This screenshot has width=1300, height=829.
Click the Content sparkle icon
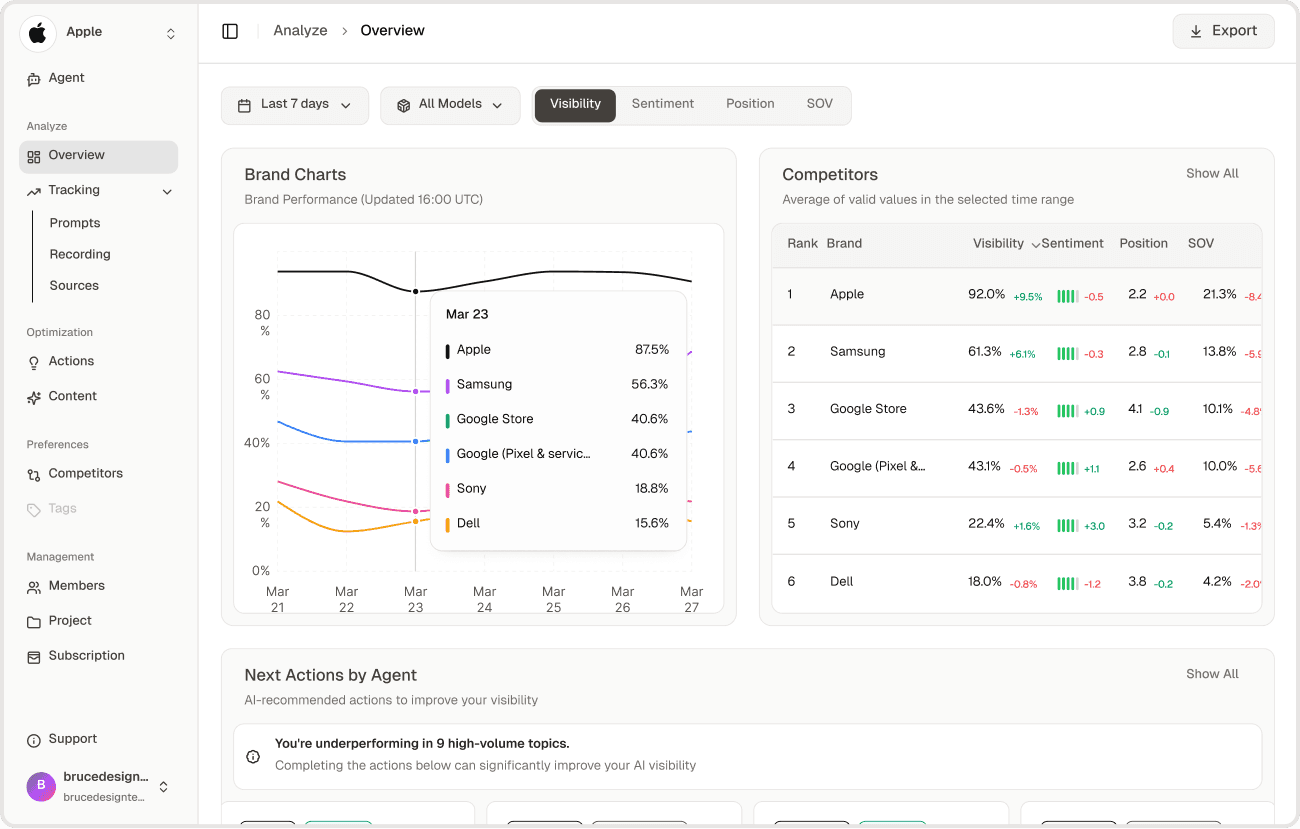[x=34, y=397]
